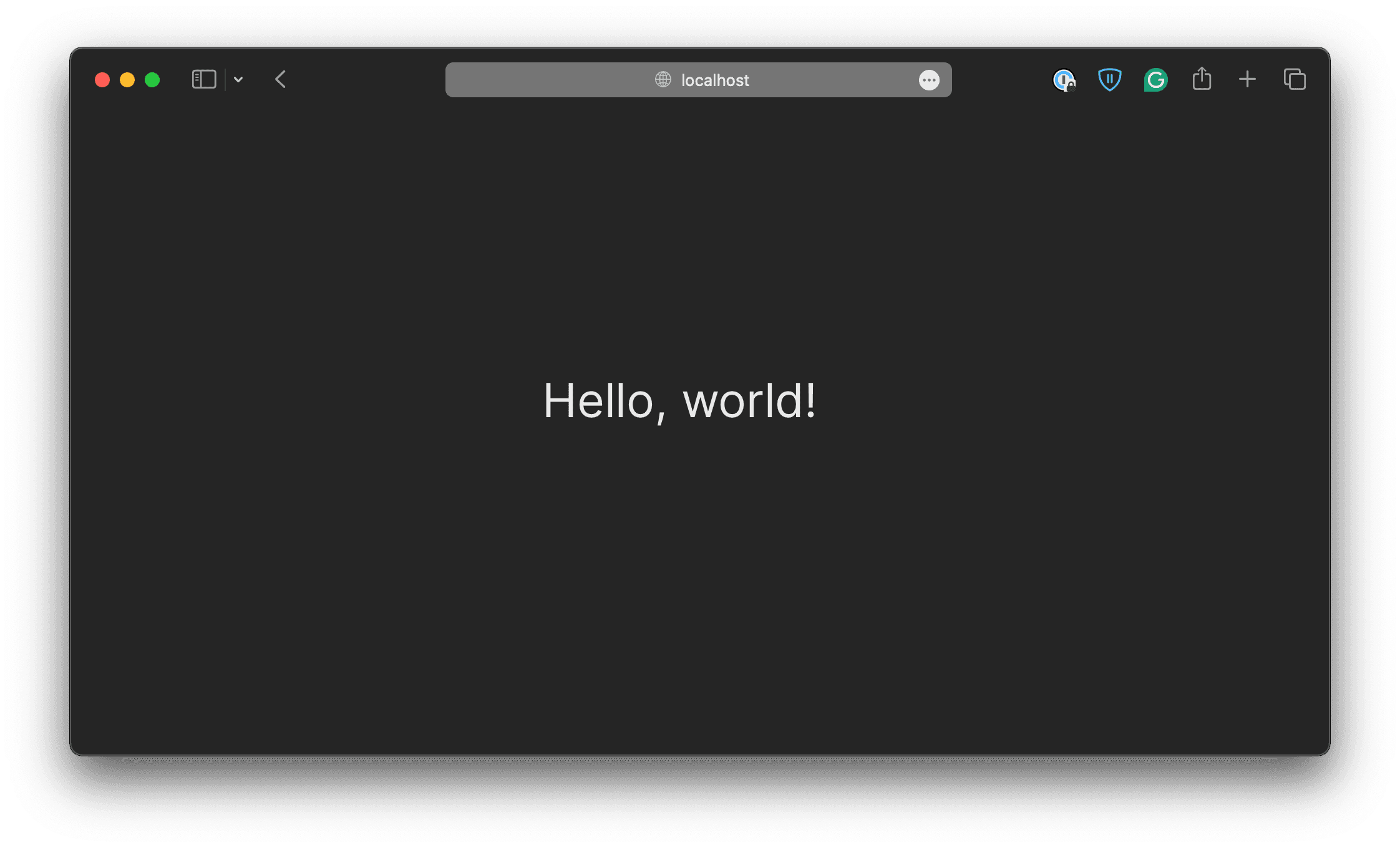Open the chevron dropdown beside the sidebar button
This screenshot has height=848, width=1400.
pos(238,80)
